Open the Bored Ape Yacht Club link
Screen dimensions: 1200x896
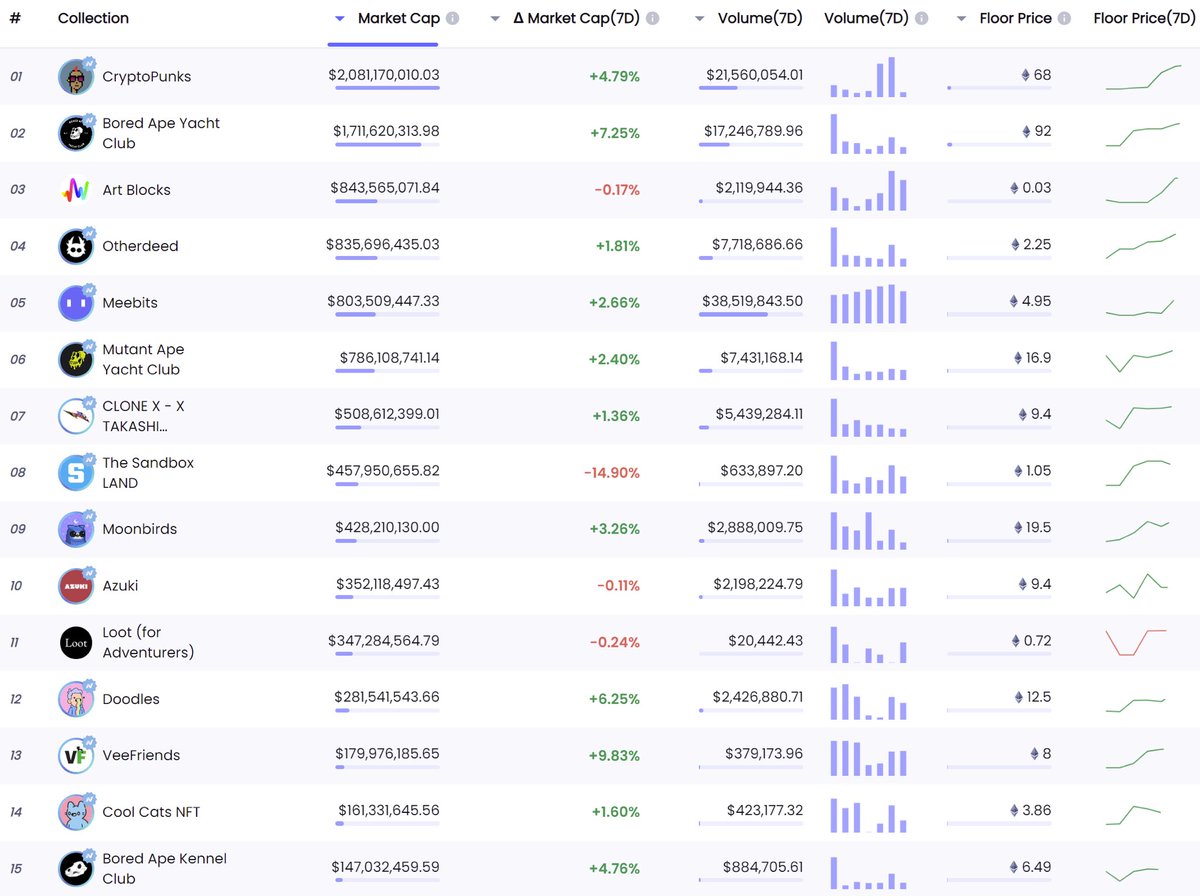coord(161,133)
